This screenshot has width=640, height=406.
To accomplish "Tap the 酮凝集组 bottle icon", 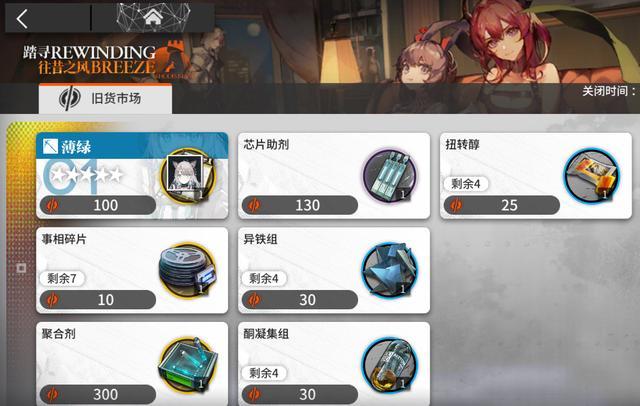I will coord(390,364).
